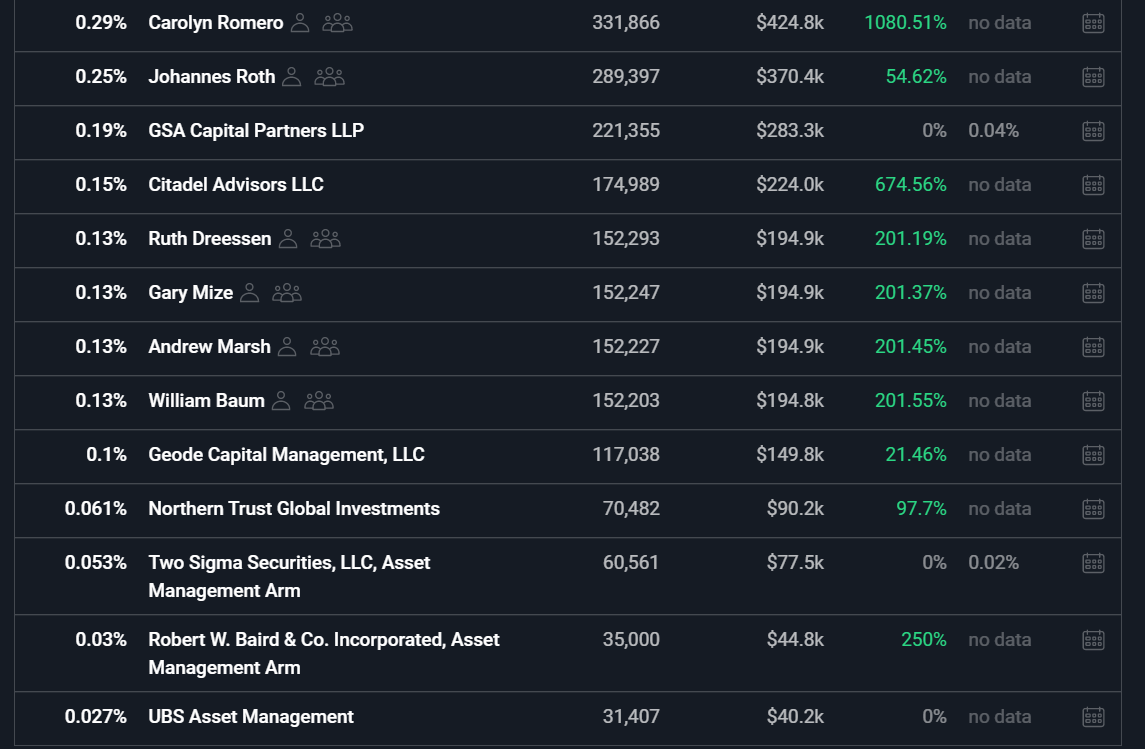The height and width of the screenshot is (749, 1145).
Task: Click the group icon next to Andrew Marsh
Action: pyautogui.click(x=325, y=347)
